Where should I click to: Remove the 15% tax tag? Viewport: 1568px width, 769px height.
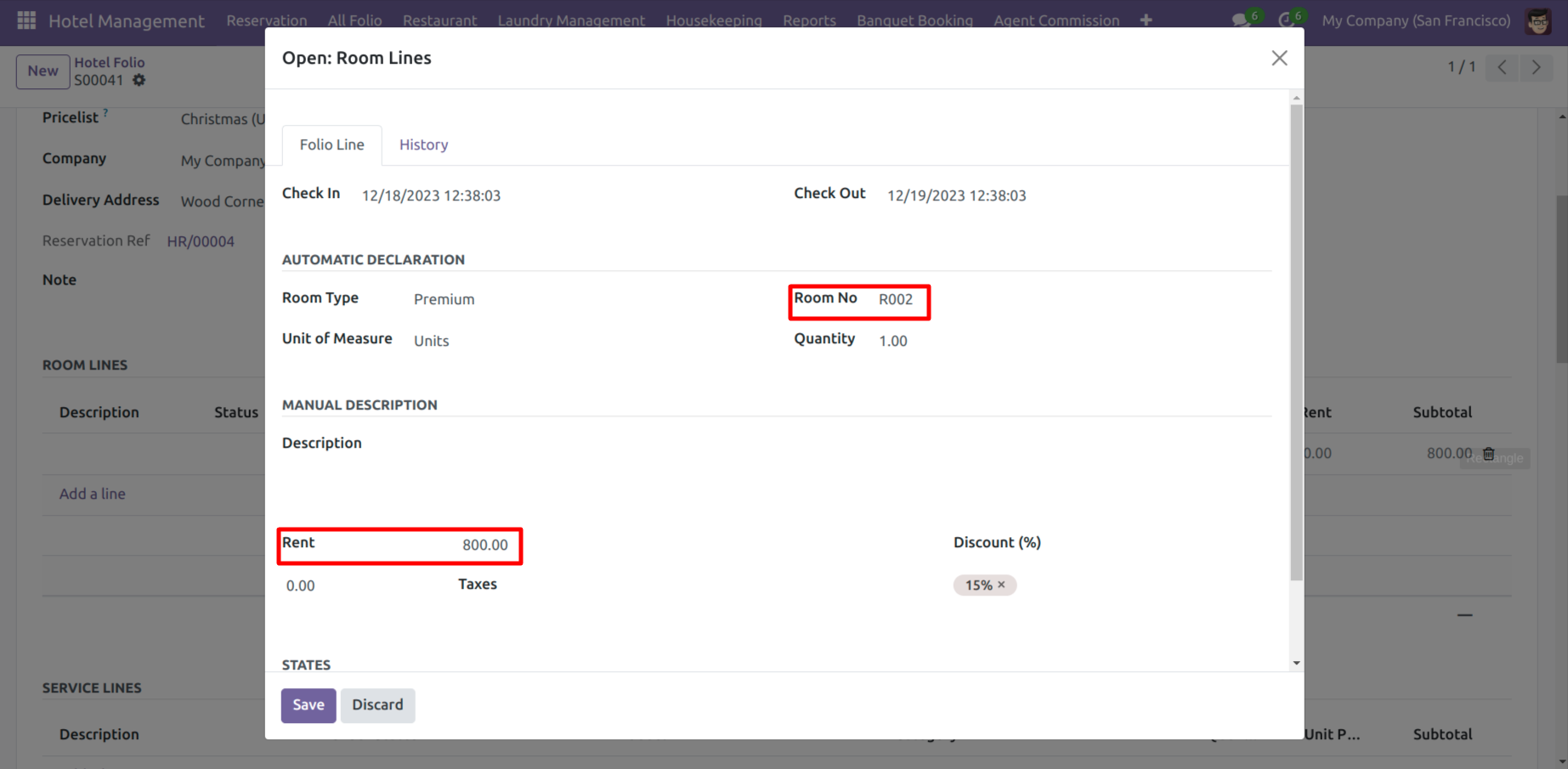[1001, 585]
